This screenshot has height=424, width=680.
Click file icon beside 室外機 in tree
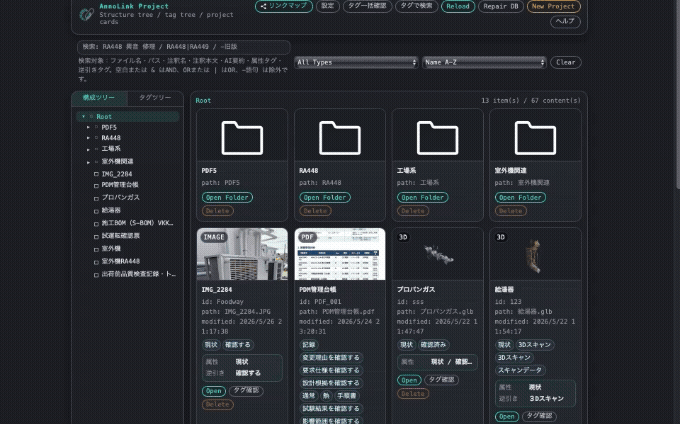(96, 249)
